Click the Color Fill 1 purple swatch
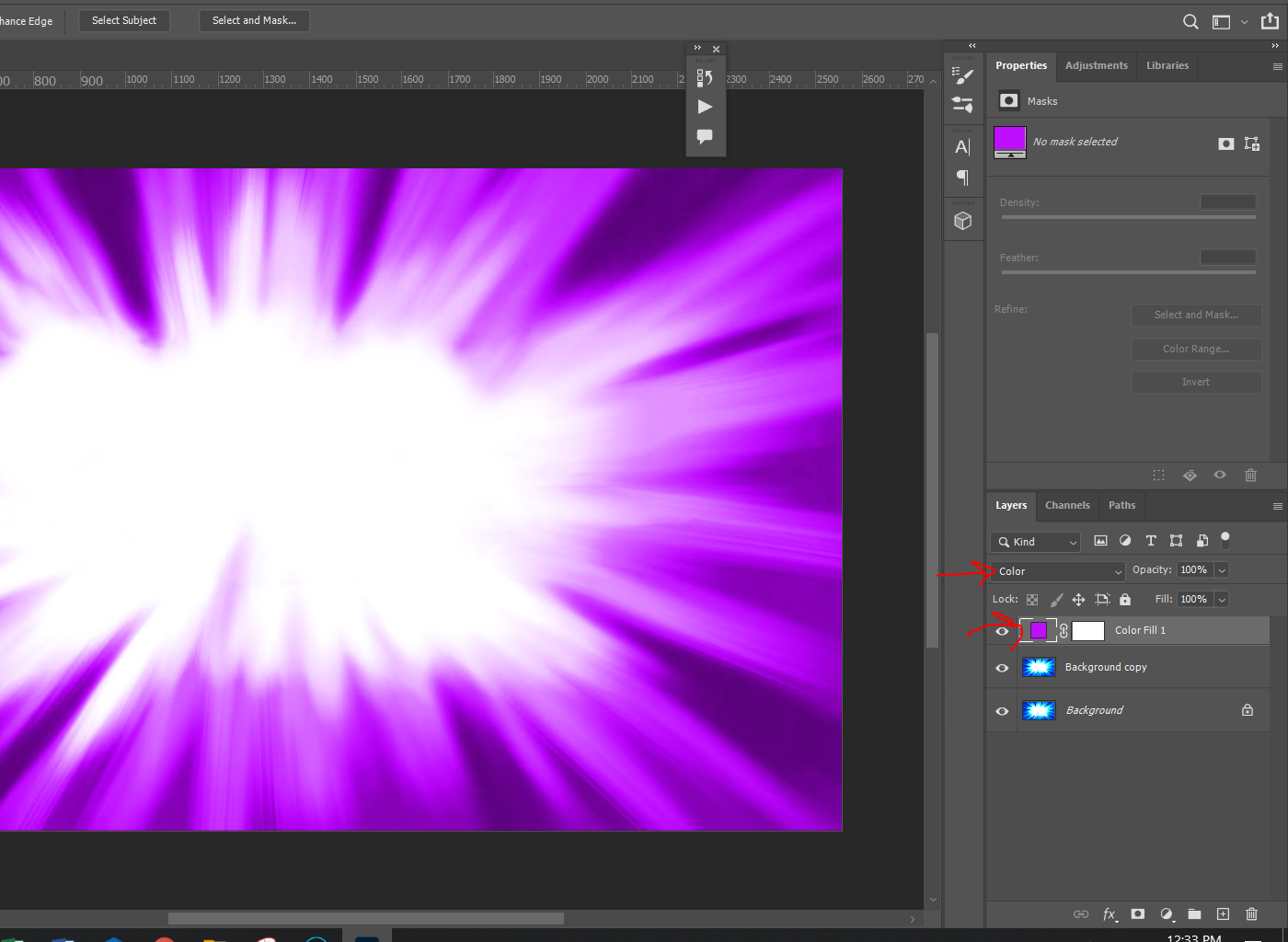The width and height of the screenshot is (1288, 942). (1039, 630)
